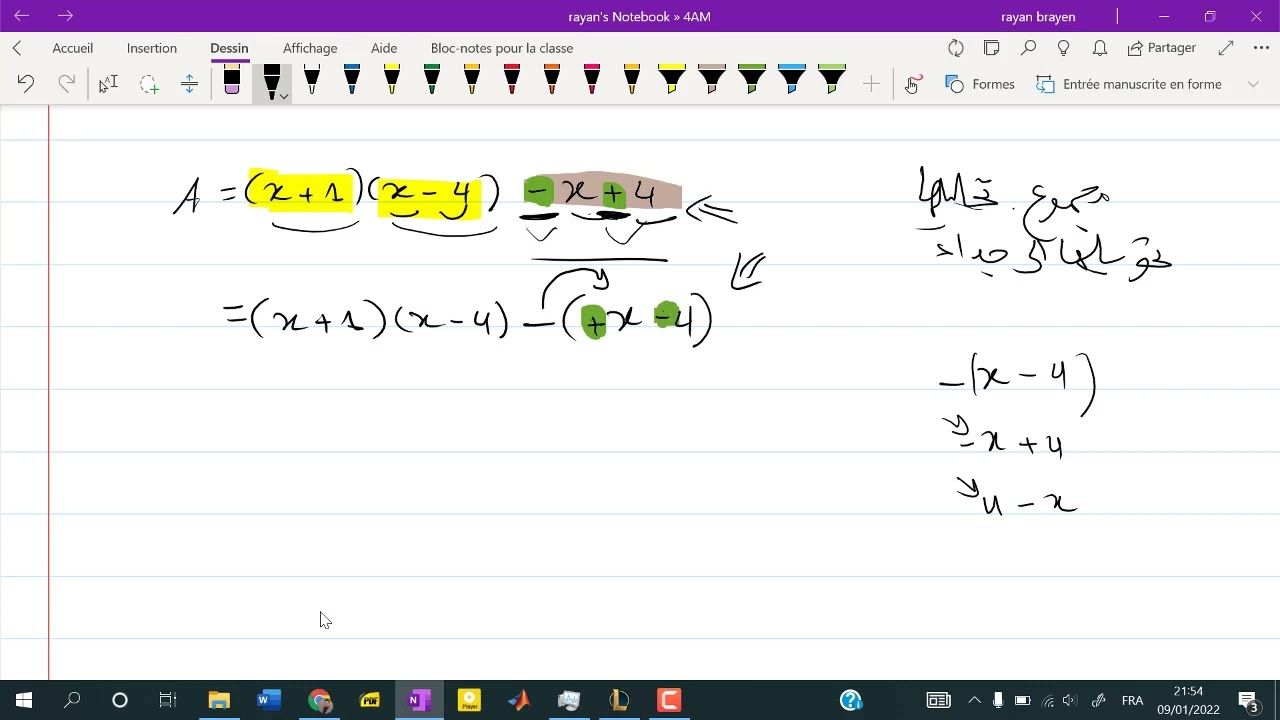Open the sticky notes feed
Image resolution: width=1280 pixels, height=720 pixels.
pos(992,48)
